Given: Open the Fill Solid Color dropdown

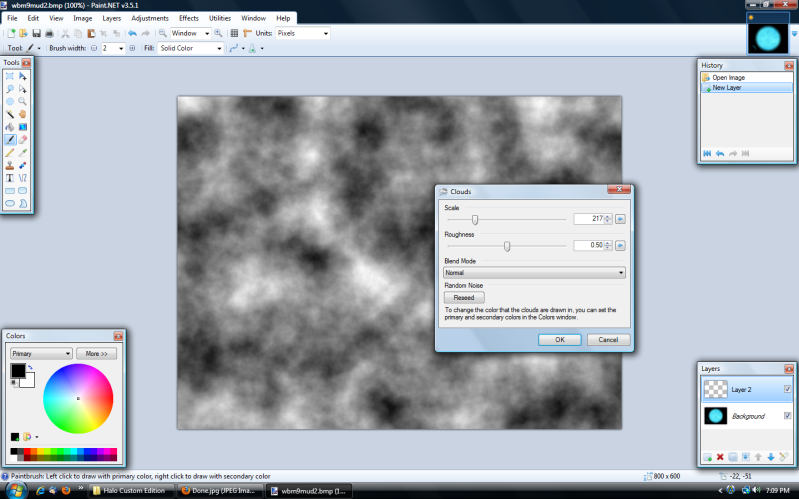Looking at the screenshot, I should tap(219, 48).
